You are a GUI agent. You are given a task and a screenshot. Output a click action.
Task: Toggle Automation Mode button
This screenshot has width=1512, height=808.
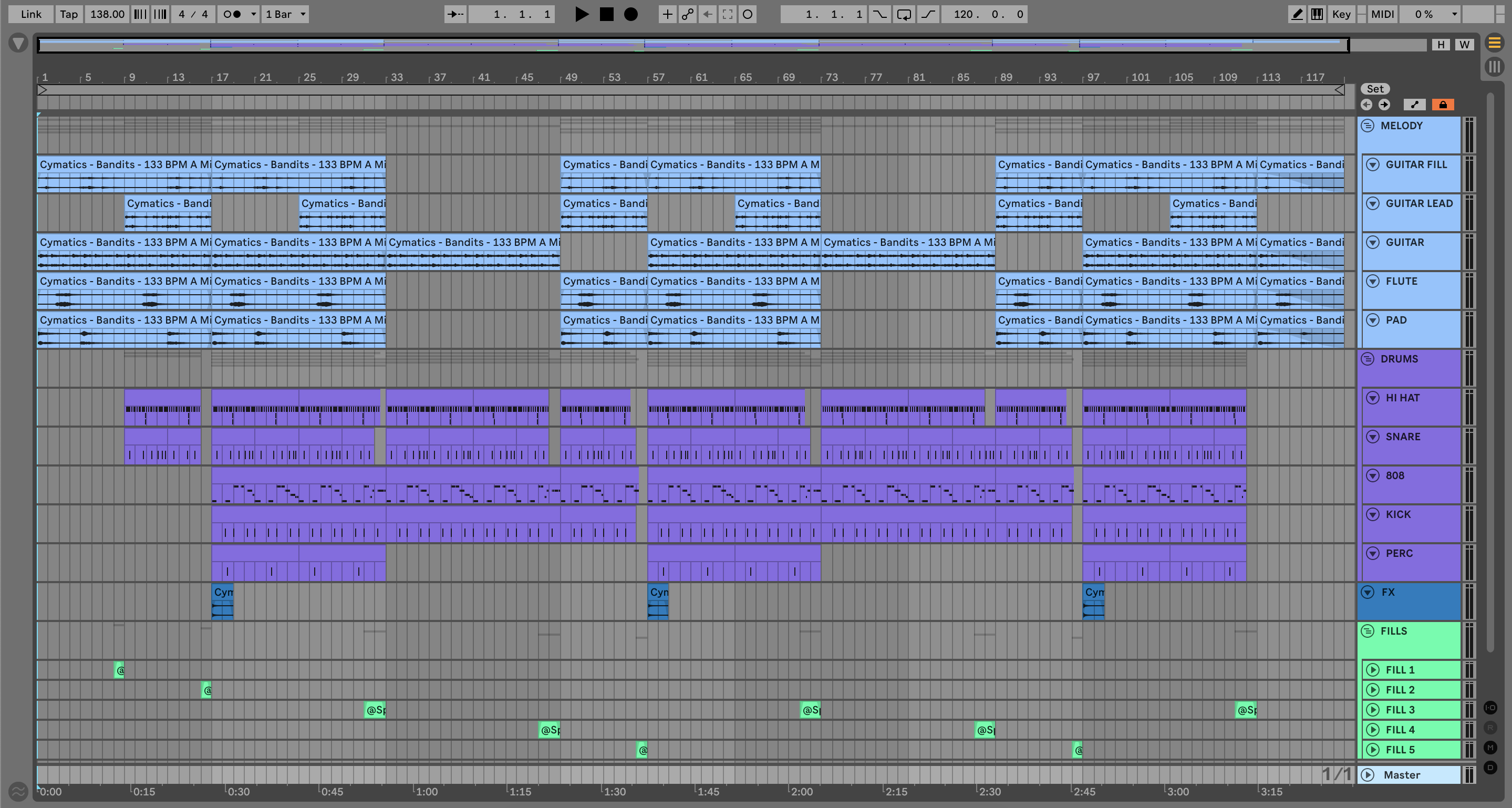[1415, 105]
